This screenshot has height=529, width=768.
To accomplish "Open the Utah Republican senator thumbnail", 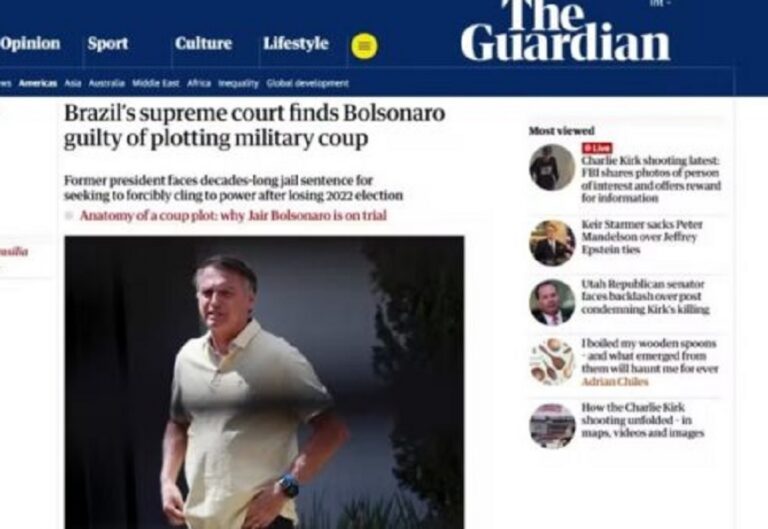I will [552, 302].
